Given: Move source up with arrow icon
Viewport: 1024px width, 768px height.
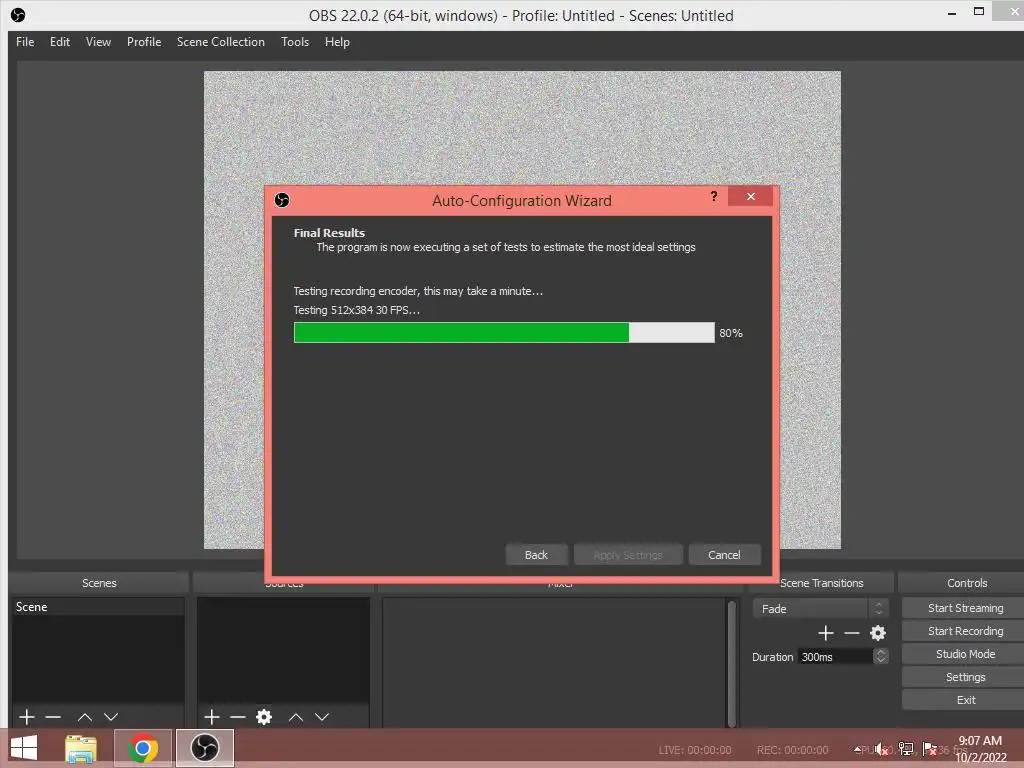Looking at the screenshot, I should [296, 717].
